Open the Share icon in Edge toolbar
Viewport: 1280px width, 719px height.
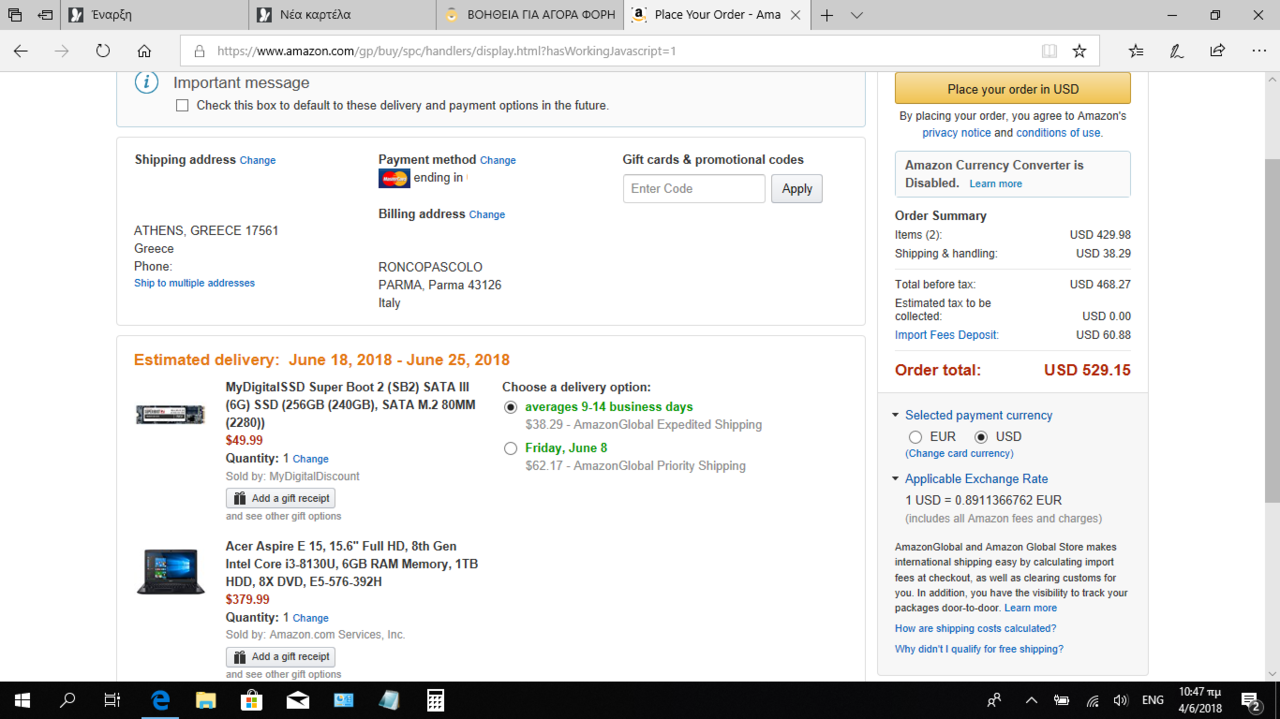tap(1217, 51)
